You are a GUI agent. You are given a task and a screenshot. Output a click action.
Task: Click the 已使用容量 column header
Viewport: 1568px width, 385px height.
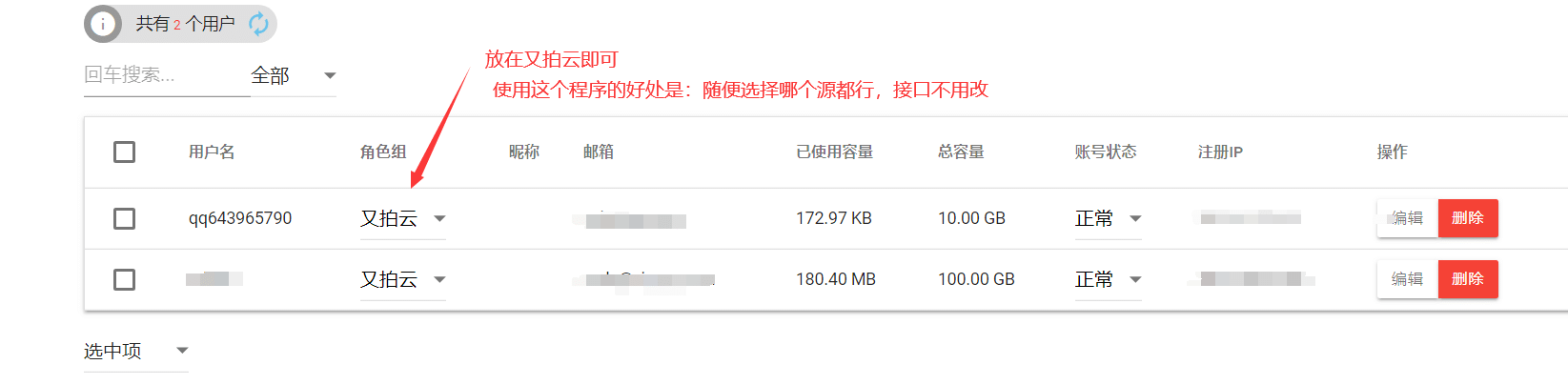tap(834, 152)
